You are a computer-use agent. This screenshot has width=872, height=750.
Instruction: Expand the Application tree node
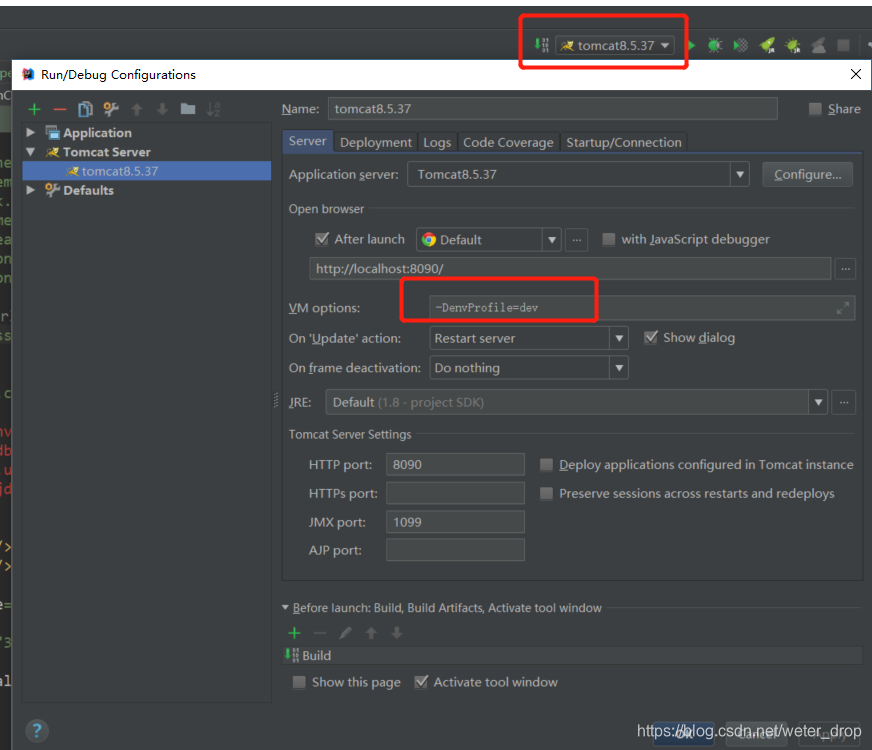click(x=31, y=132)
